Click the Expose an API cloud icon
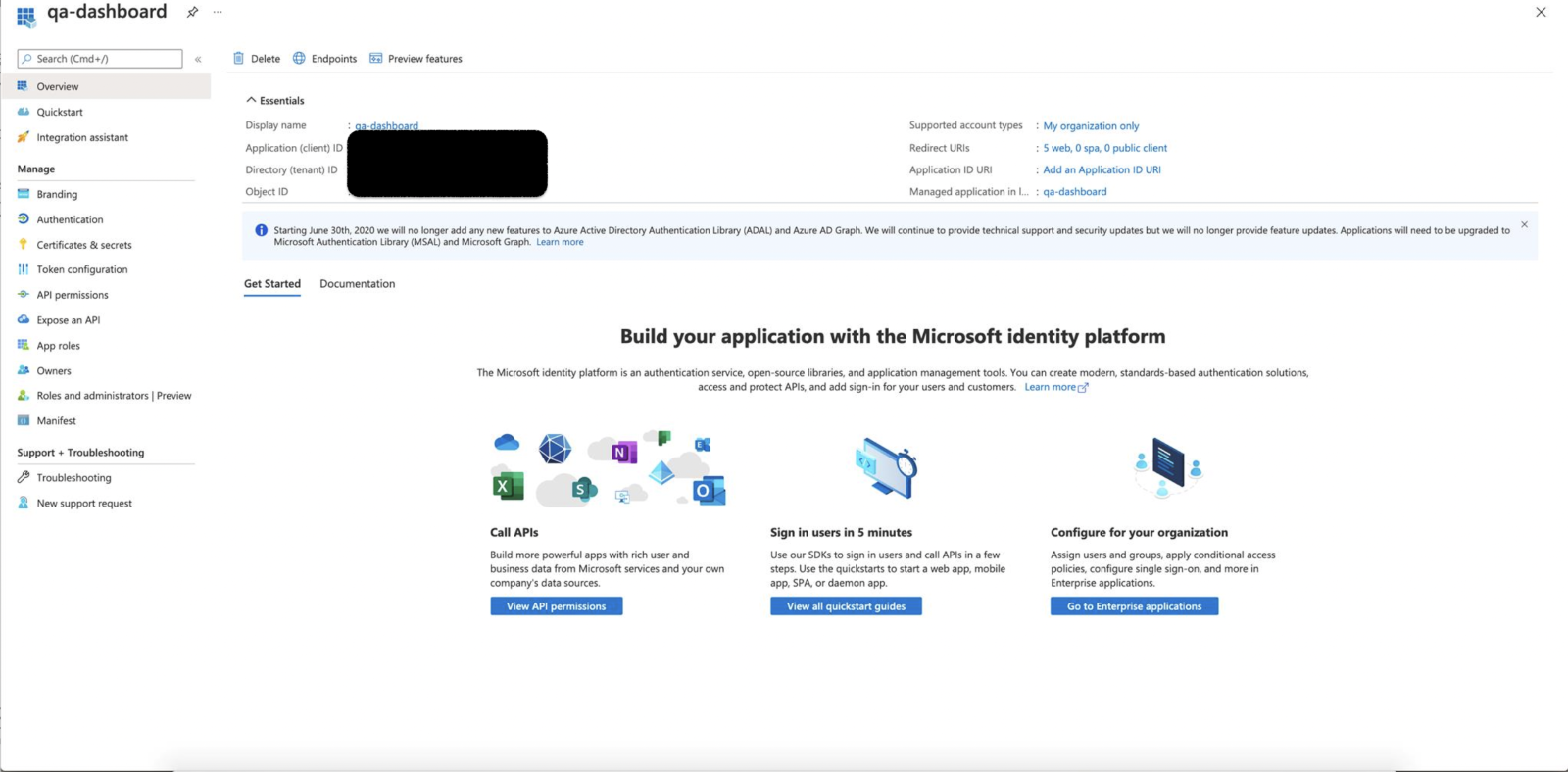The height and width of the screenshot is (772, 1568). click(x=23, y=320)
